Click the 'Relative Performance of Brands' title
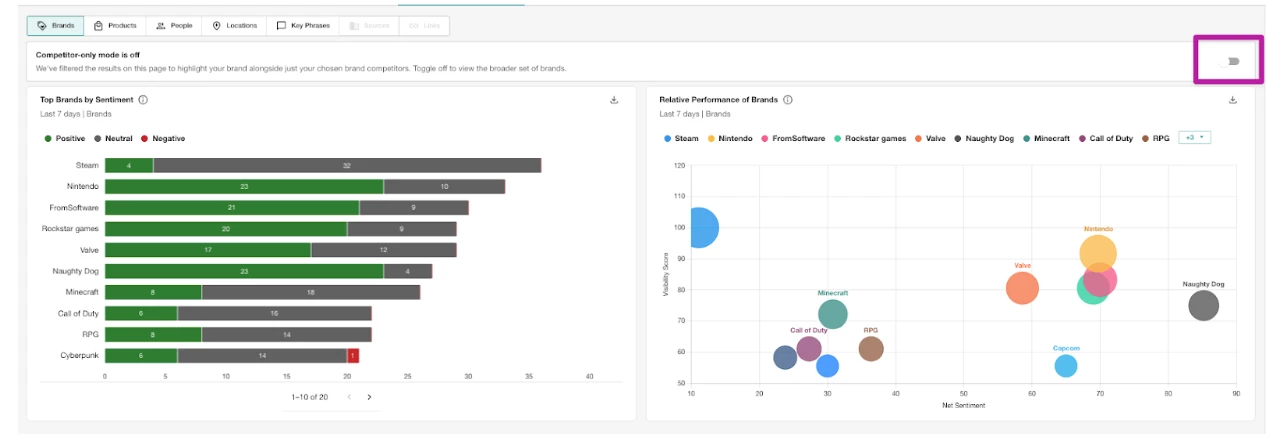The width and height of the screenshot is (1282, 442). click(x=718, y=100)
